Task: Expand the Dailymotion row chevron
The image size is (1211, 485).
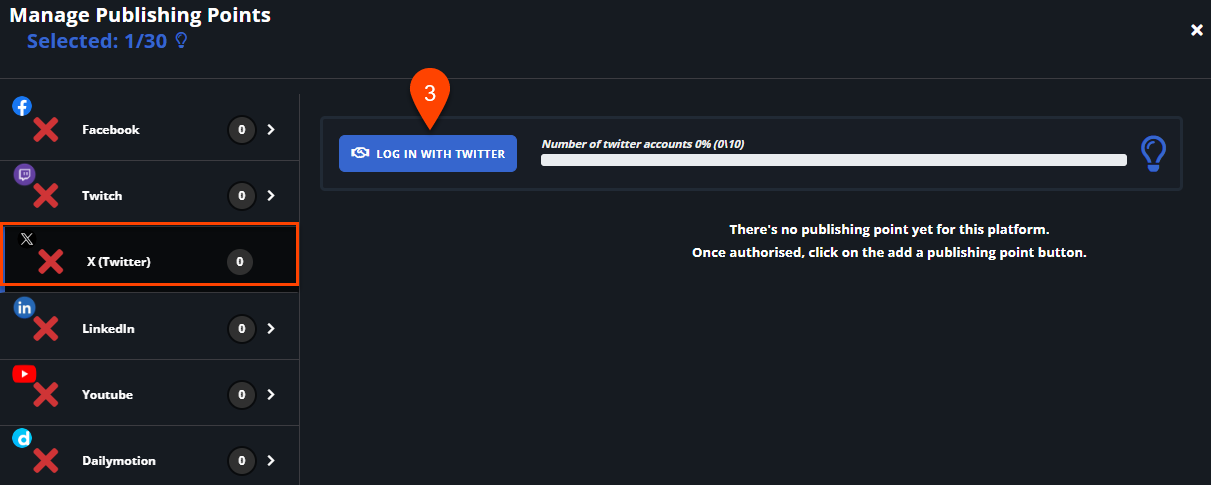Action: (x=270, y=460)
